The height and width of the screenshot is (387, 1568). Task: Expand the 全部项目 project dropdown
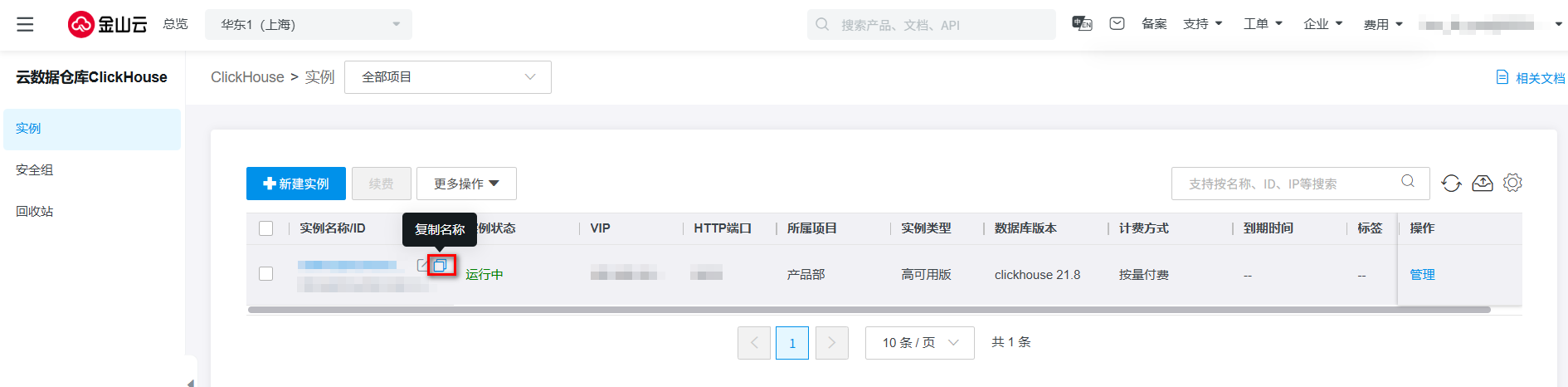(448, 77)
